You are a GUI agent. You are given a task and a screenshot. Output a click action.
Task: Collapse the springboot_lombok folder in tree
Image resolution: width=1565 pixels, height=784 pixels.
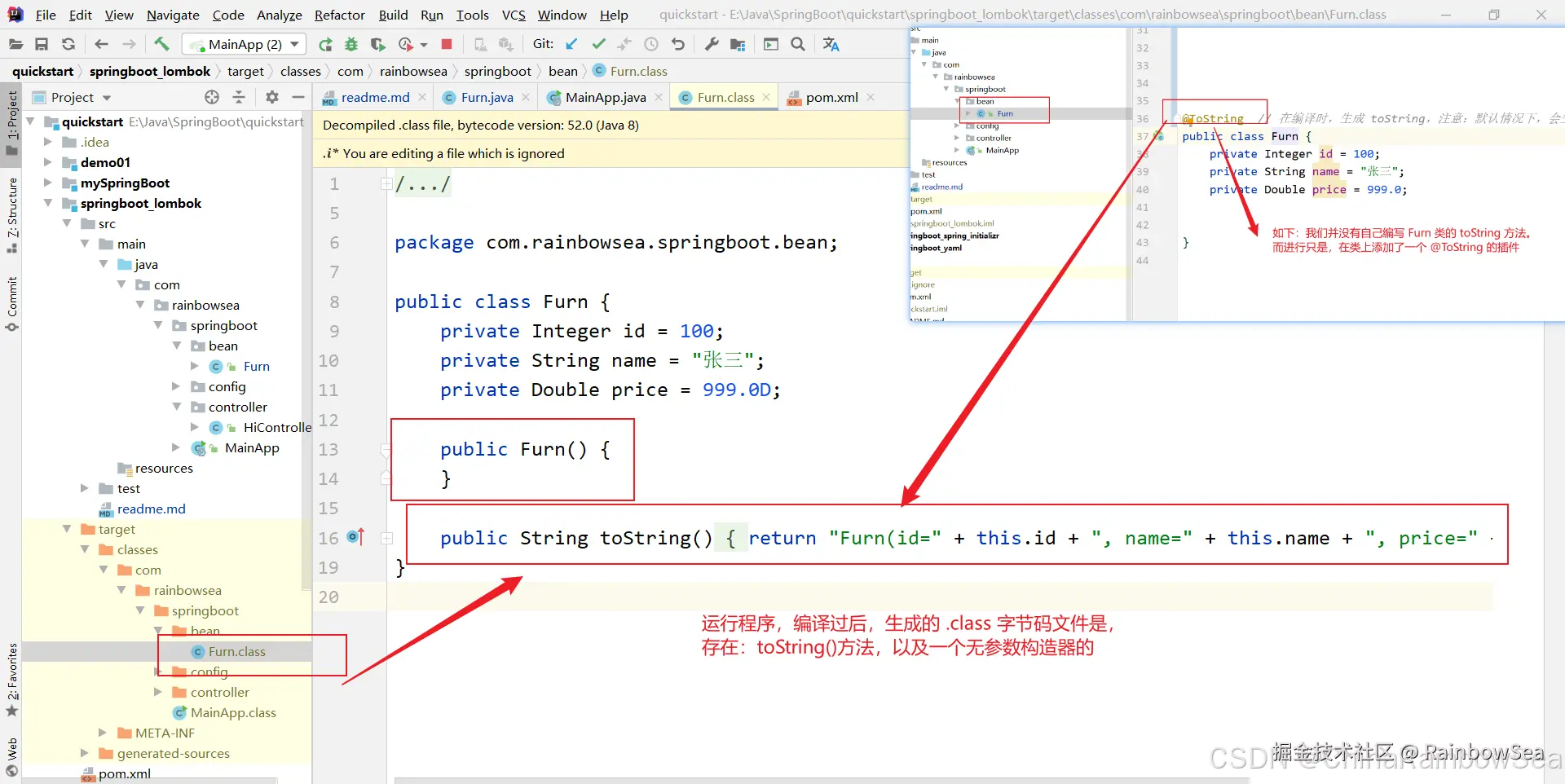(48, 203)
